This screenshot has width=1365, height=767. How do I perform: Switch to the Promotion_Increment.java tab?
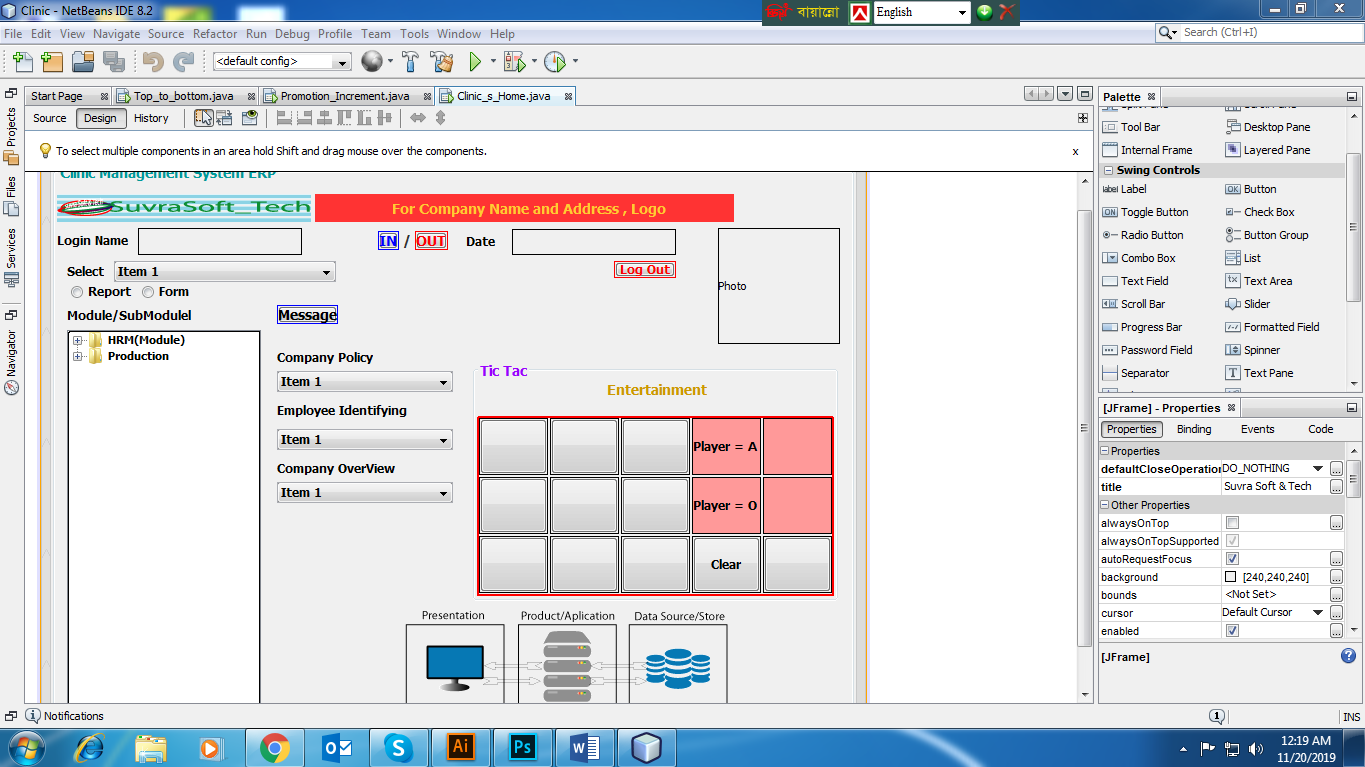click(344, 96)
